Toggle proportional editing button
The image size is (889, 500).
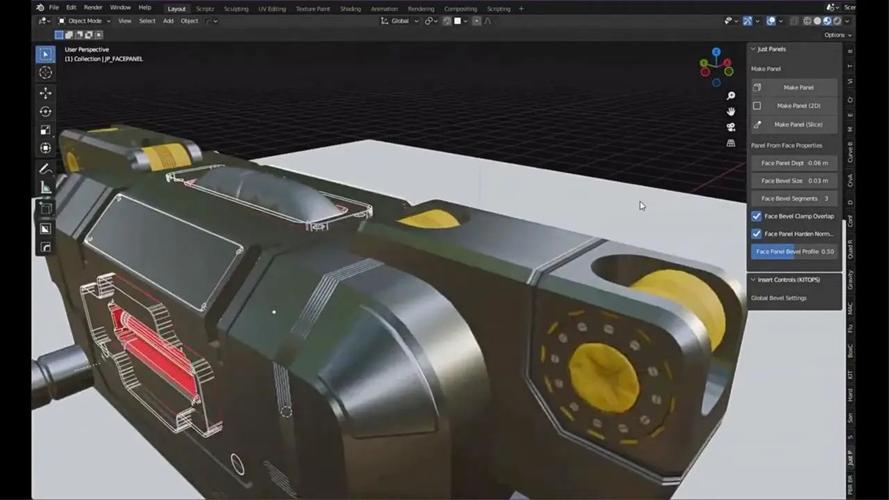[476, 21]
